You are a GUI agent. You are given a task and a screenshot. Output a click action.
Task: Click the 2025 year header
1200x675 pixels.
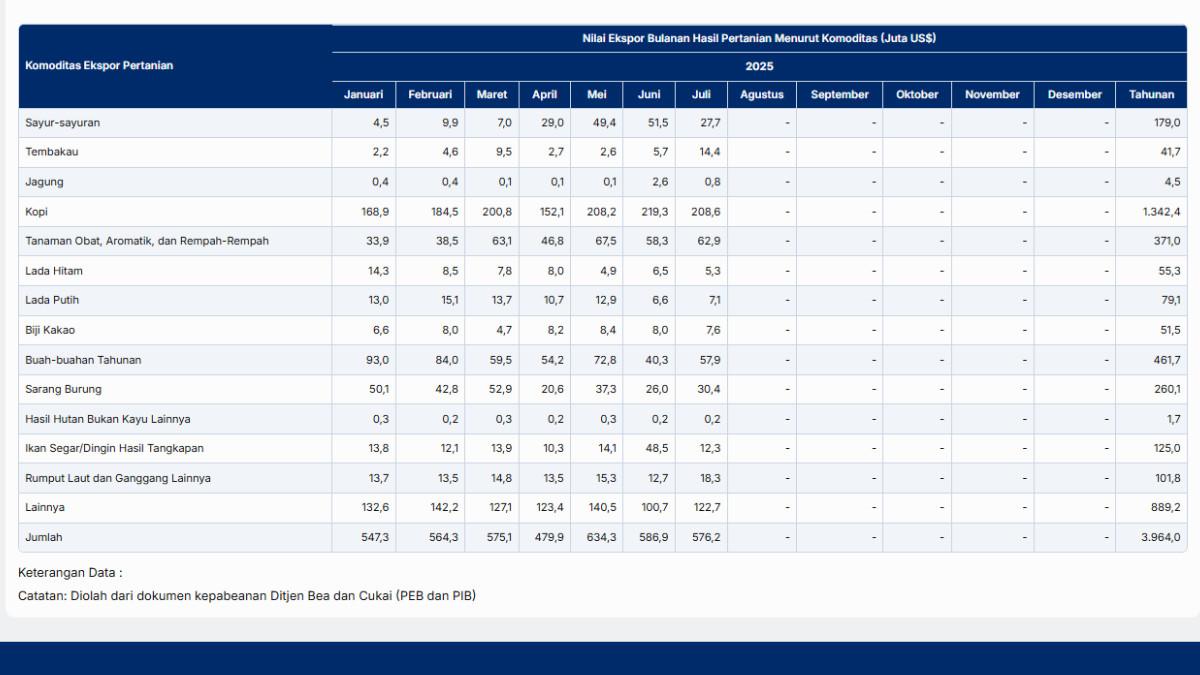pos(759,67)
